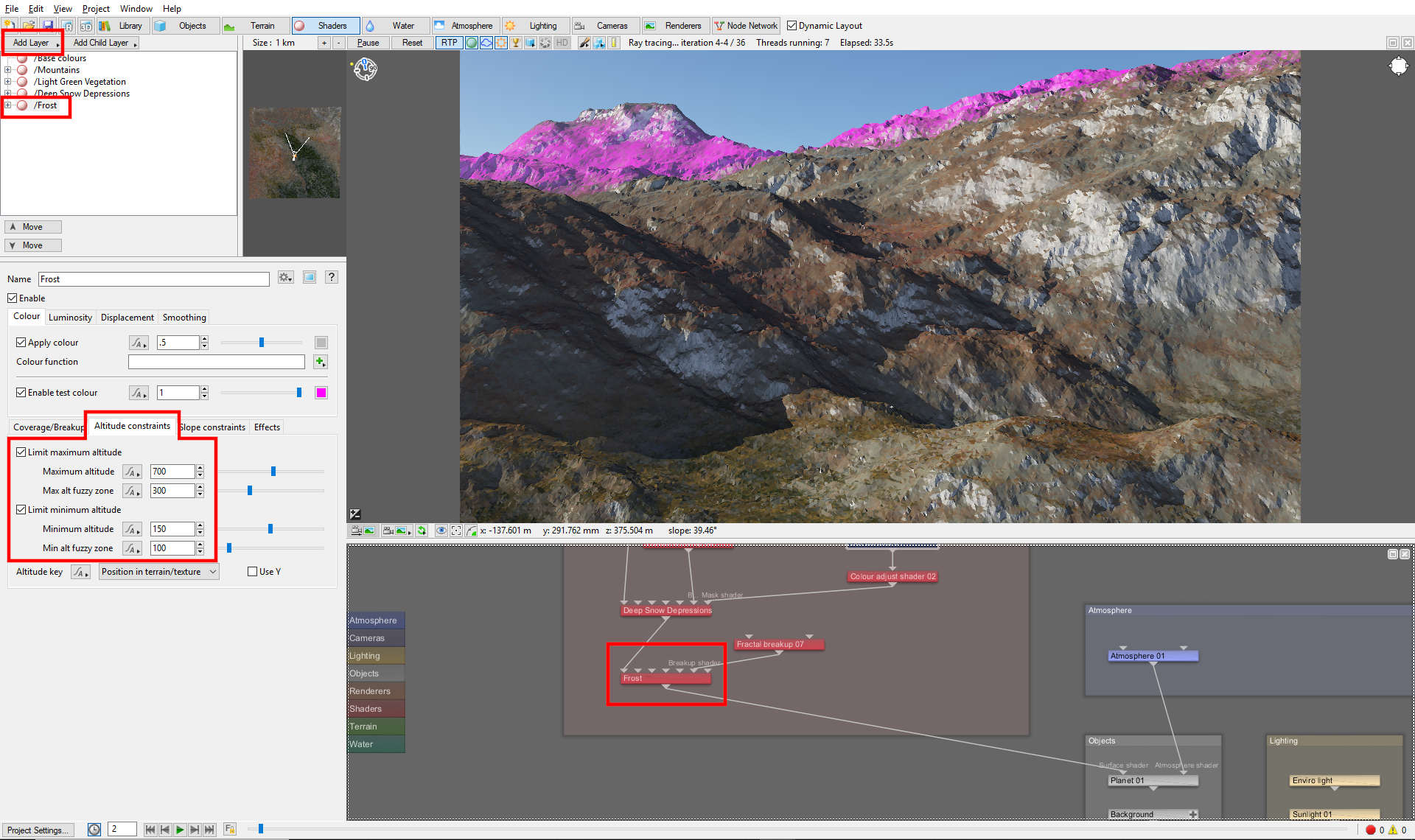Switch to the Coverage/Breakup tab

click(49, 427)
